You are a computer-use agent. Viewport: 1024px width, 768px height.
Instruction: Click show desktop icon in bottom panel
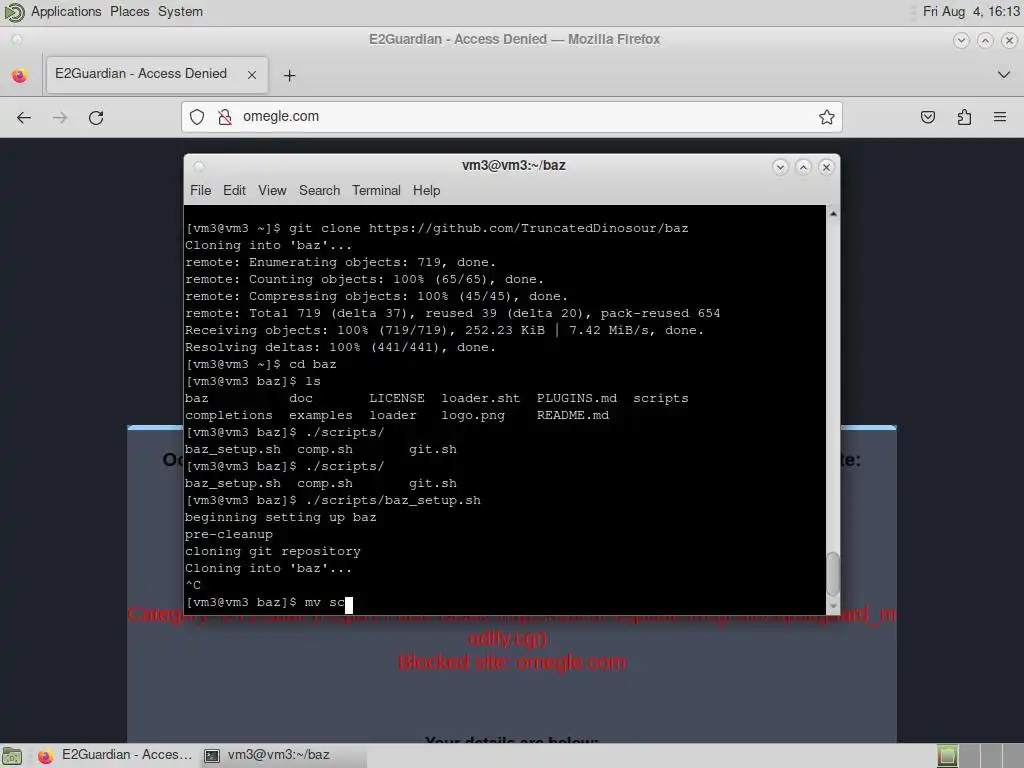12,756
